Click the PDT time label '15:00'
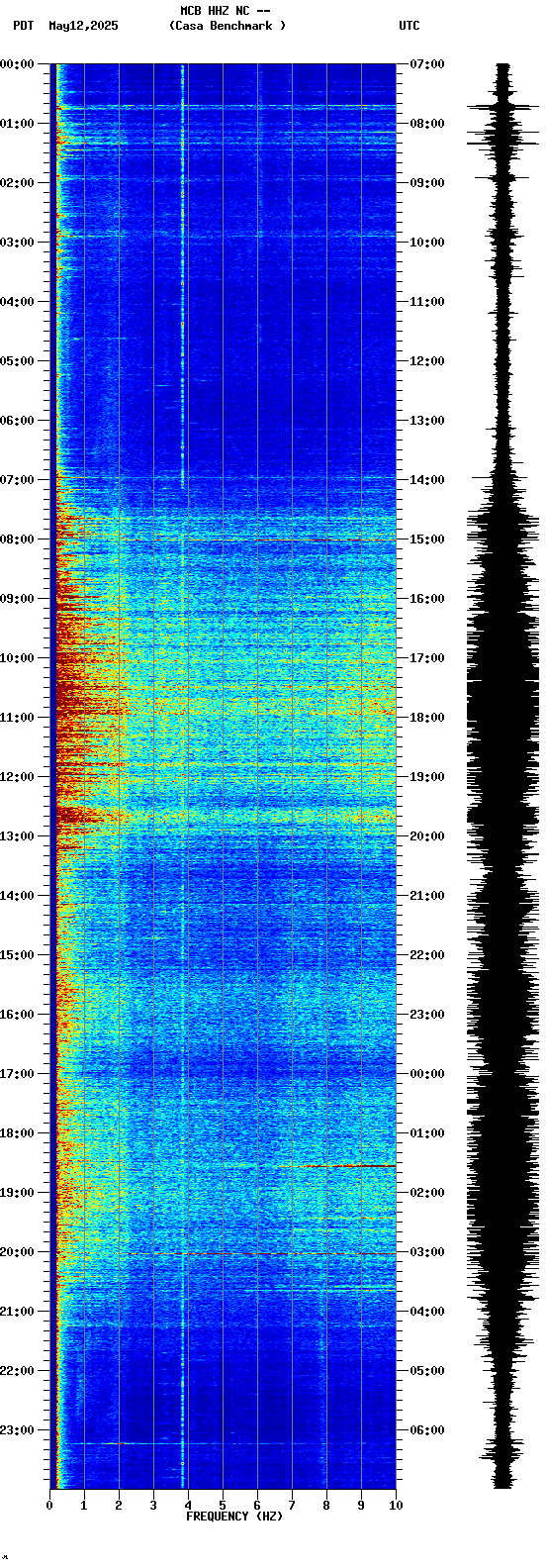Viewport: 546px width, 1568px height. click(17, 955)
